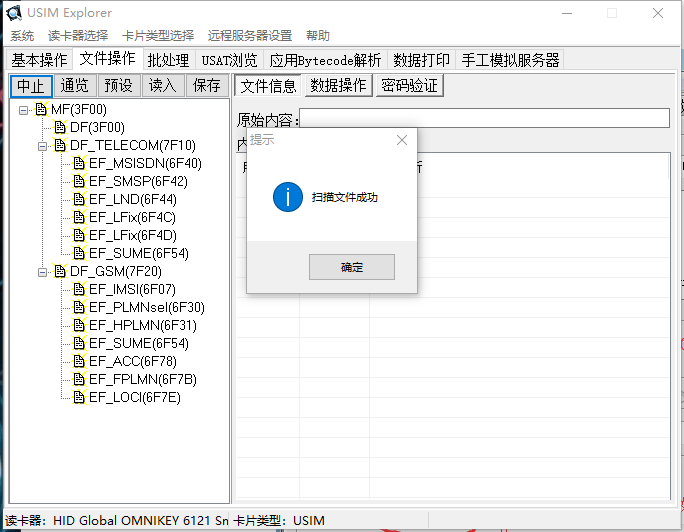This screenshot has width=684, height=532.
Task: Collapse the DF_TELECOM(7F10) tree branch
Action: coord(43,145)
